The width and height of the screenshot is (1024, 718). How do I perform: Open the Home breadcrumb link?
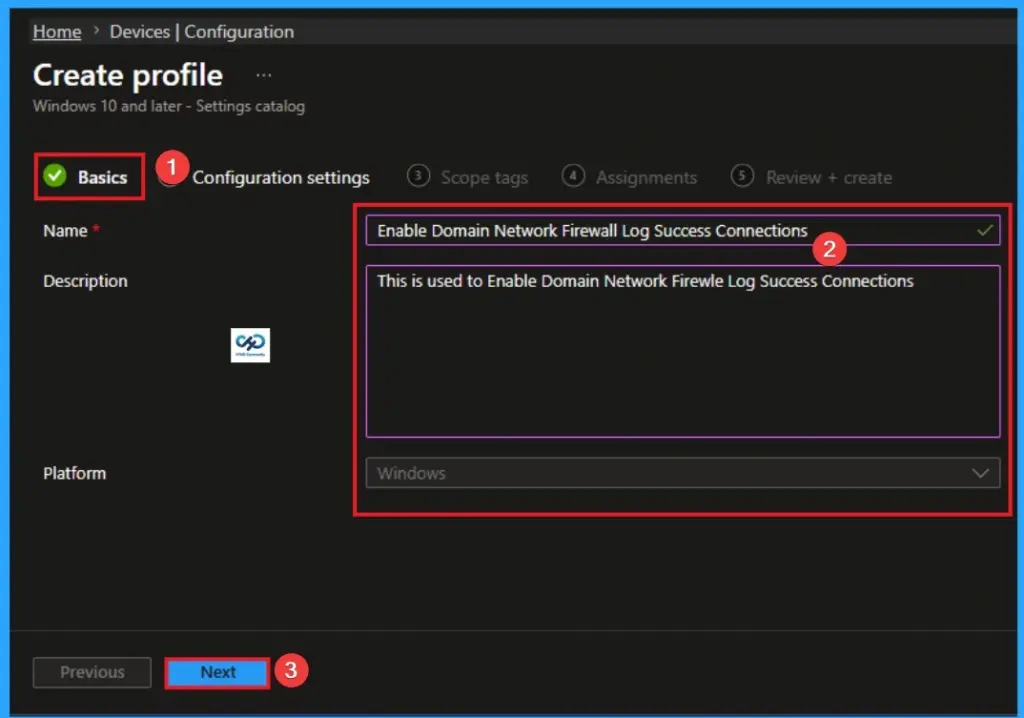point(56,31)
